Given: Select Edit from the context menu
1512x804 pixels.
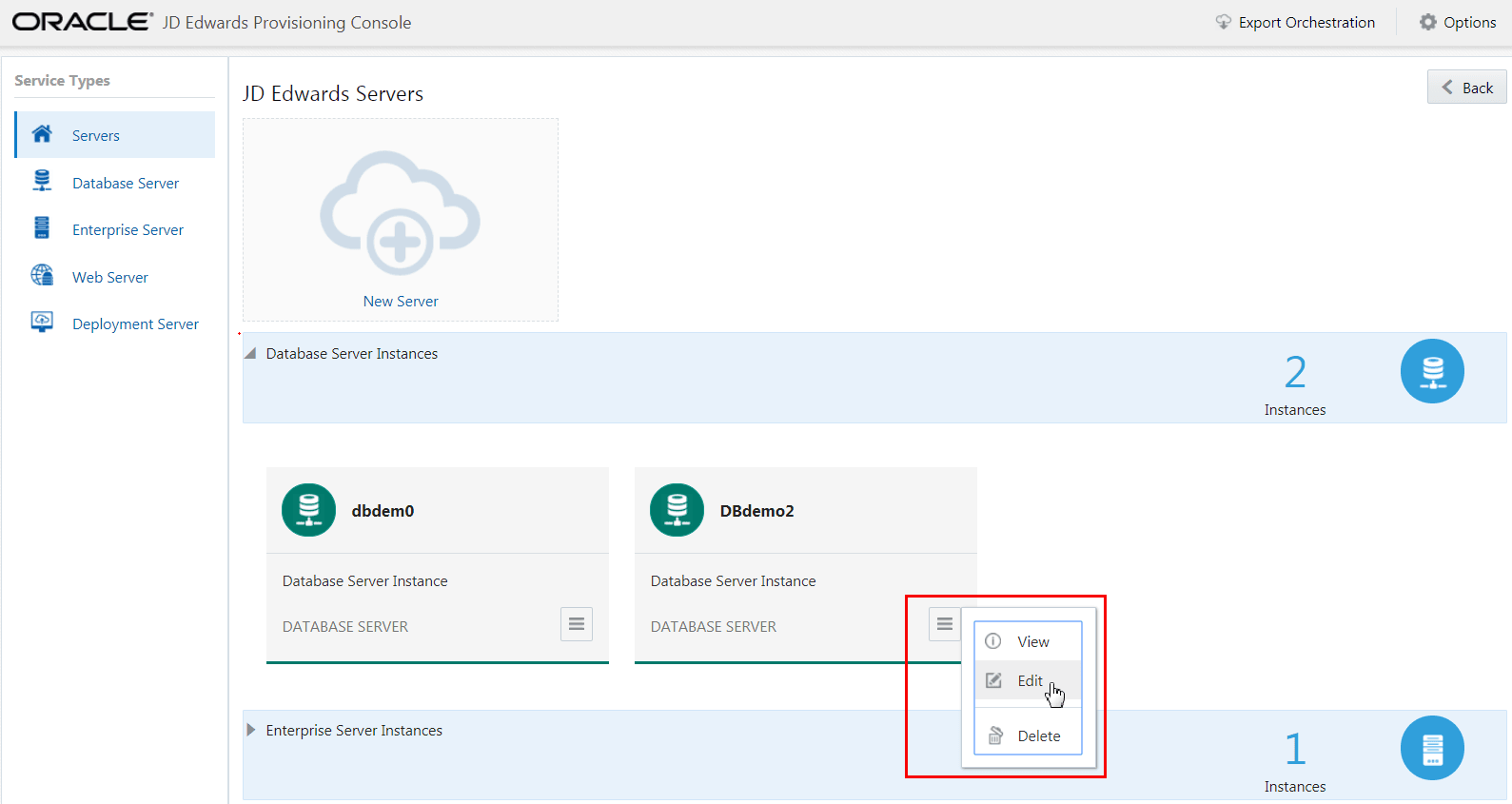Looking at the screenshot, I should (x=1029, y=680).
